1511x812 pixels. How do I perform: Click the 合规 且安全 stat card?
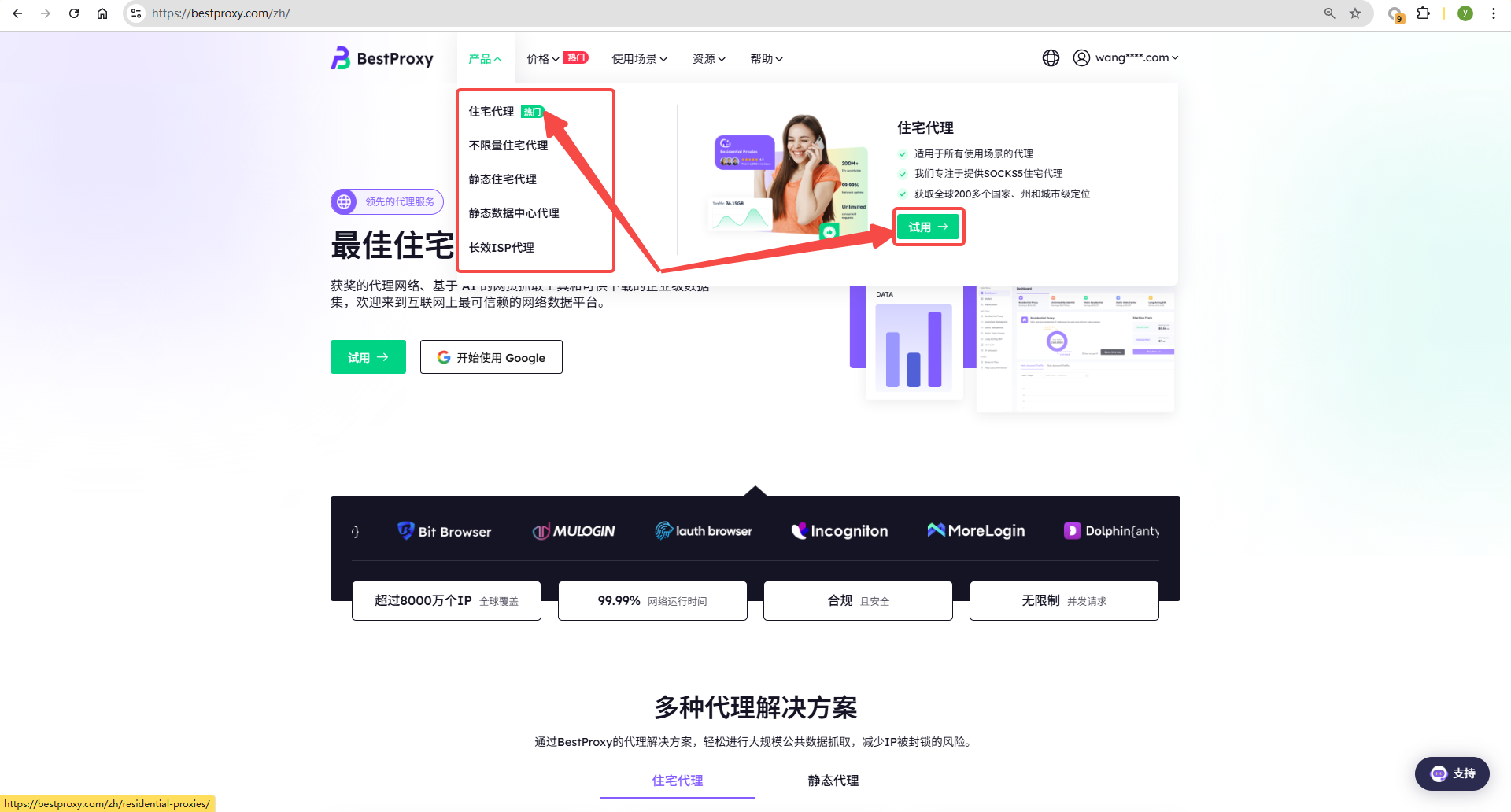pyautogui.click(x=858, y=601)
